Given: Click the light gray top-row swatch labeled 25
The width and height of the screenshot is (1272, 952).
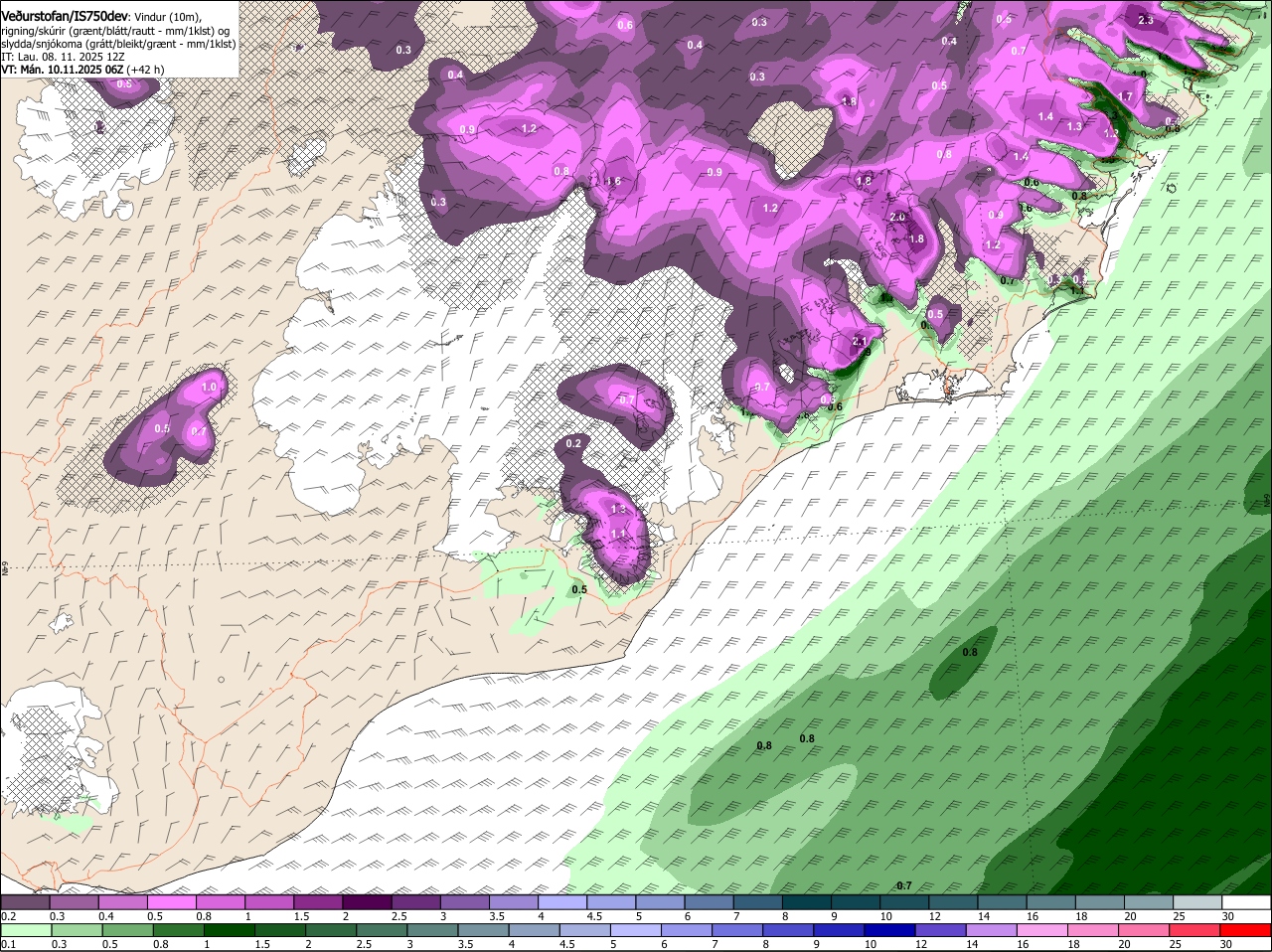Looking at the screenshot, I should tap(1196, 902).
